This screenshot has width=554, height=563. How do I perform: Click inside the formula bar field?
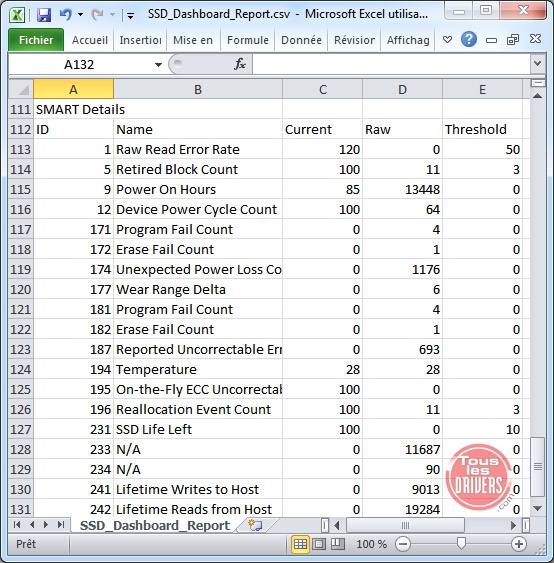point(391,64)
